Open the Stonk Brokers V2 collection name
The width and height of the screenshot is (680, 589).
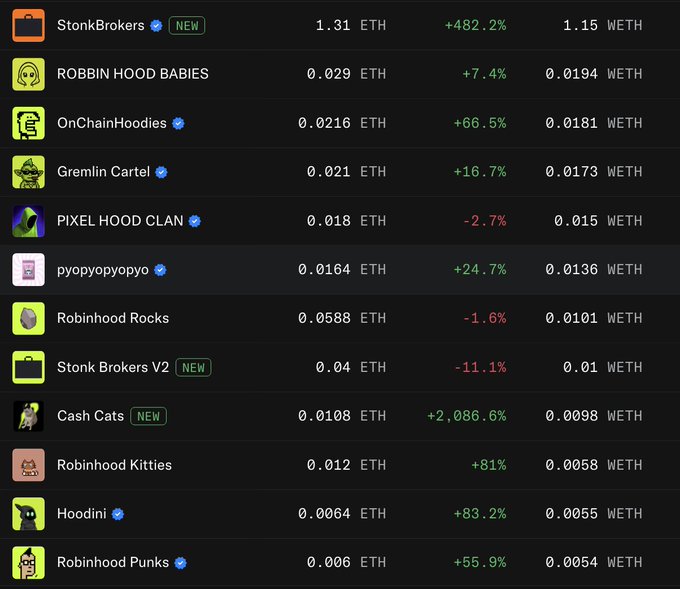tap(113, 367)
